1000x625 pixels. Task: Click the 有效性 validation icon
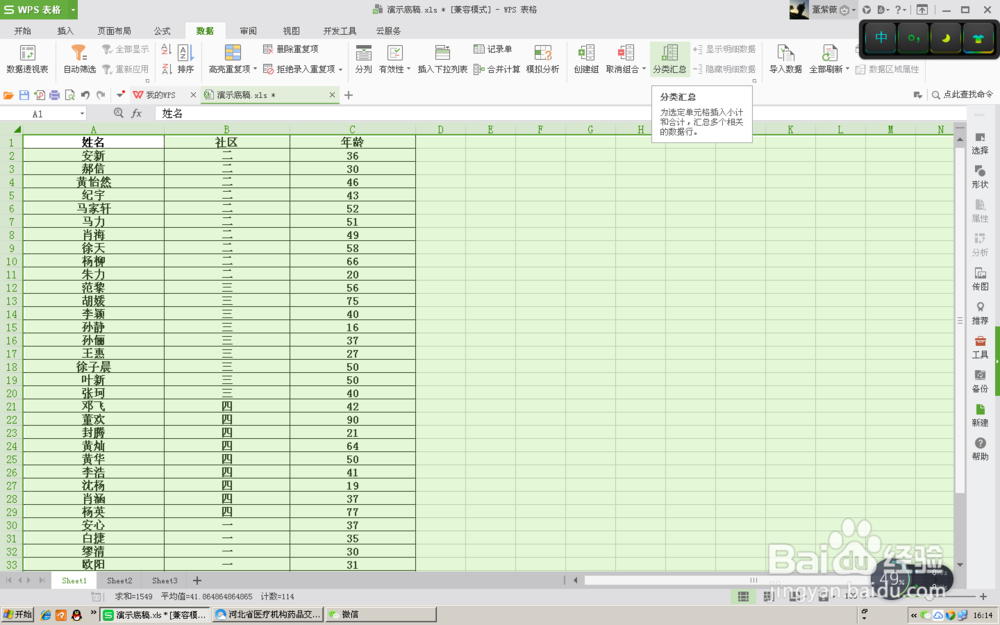coord(395,53)
